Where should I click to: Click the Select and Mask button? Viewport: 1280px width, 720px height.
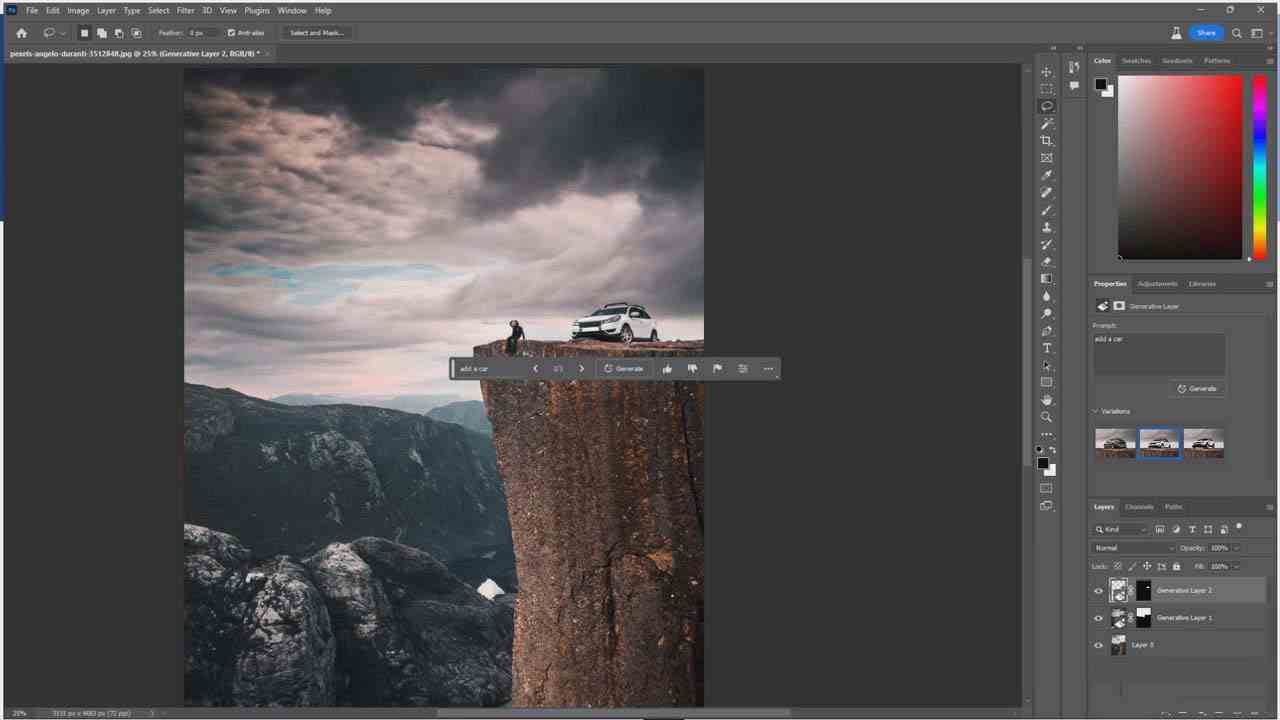tap(316, 32)
